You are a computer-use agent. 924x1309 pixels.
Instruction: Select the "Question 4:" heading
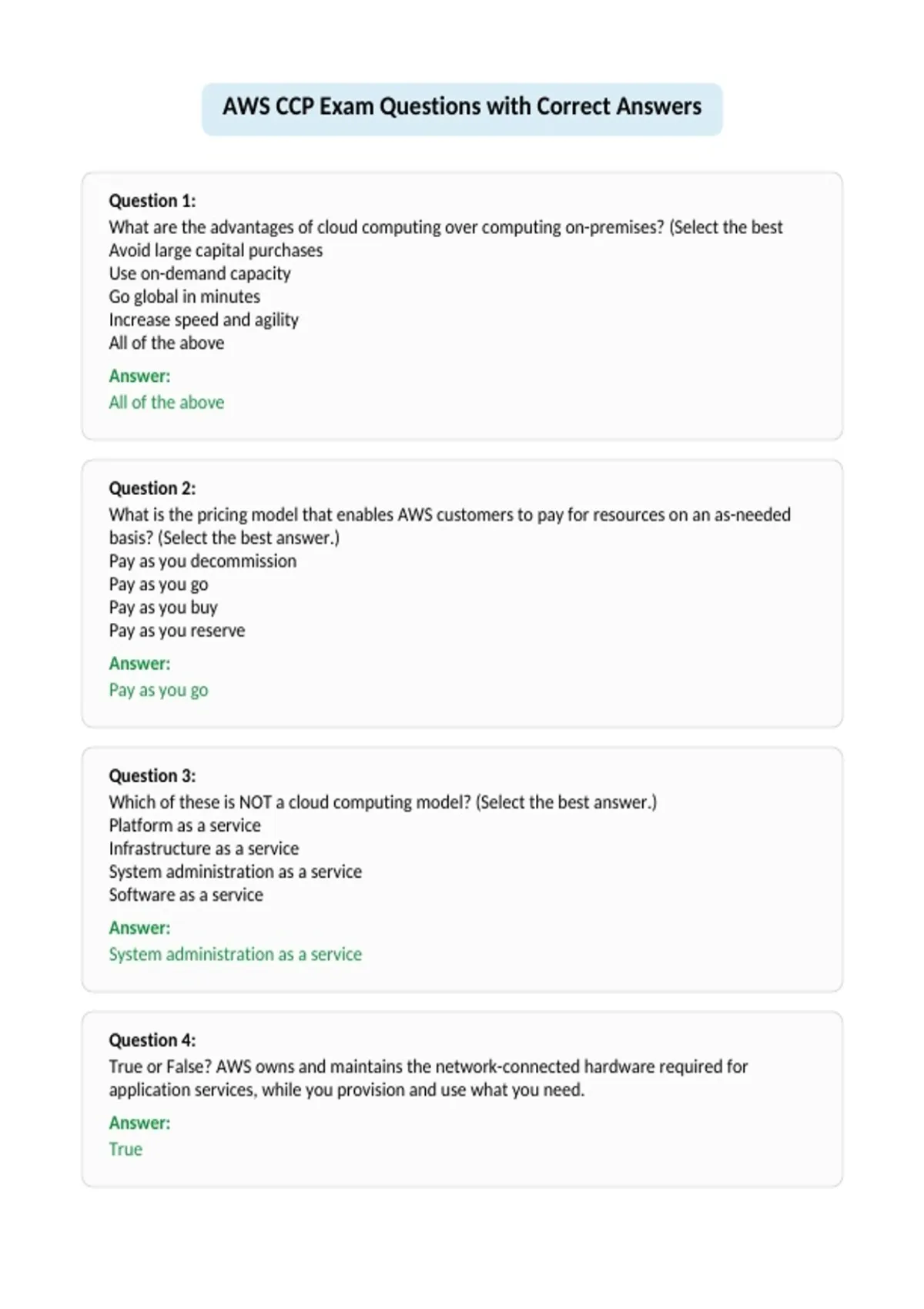coord(152,1040)
